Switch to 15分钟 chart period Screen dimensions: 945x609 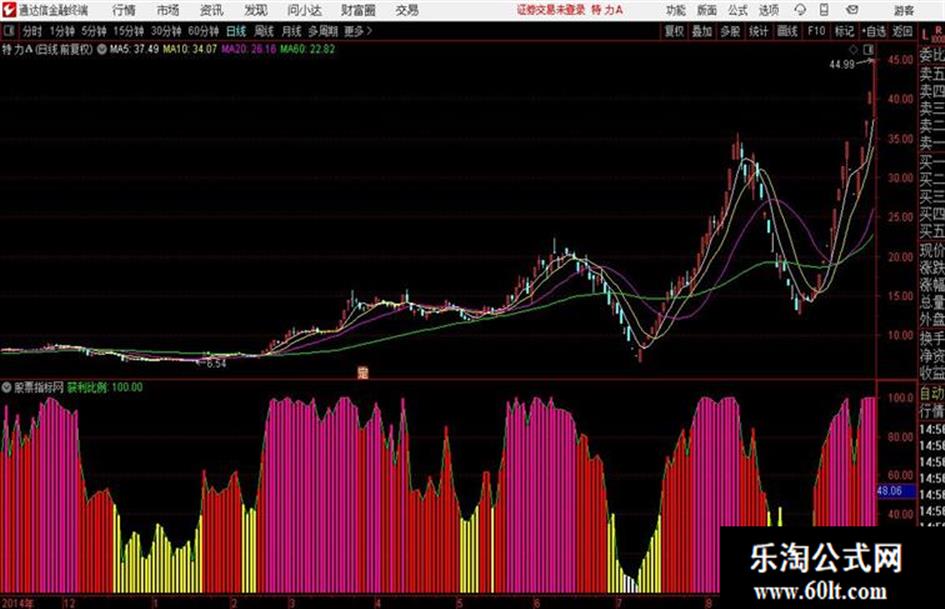(128, 31)
